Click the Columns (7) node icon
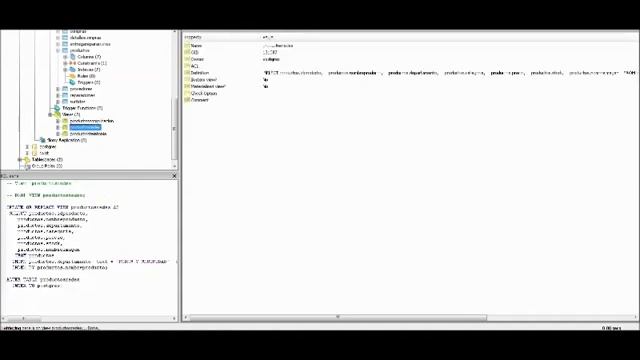 (73, 57)
